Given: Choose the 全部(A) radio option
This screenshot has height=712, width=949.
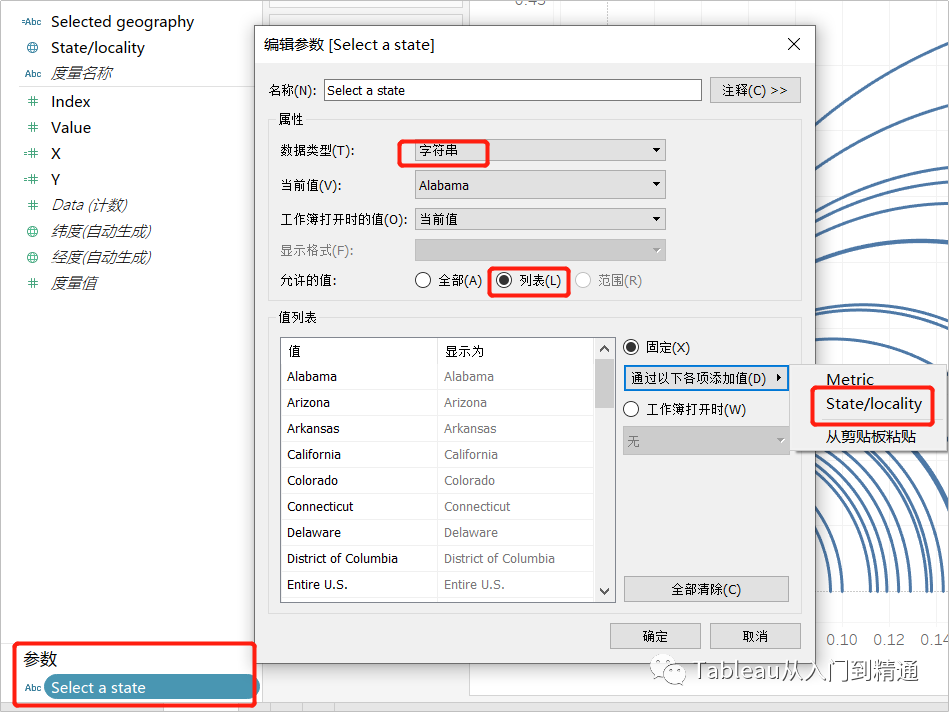Looking at the screenshot, I should point(448,280).
